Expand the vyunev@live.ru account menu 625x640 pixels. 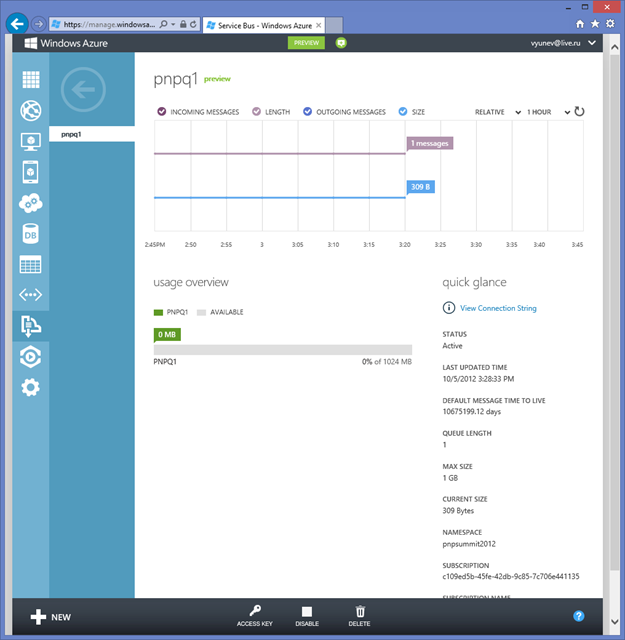pyautogui.click(x=563, y=43)
